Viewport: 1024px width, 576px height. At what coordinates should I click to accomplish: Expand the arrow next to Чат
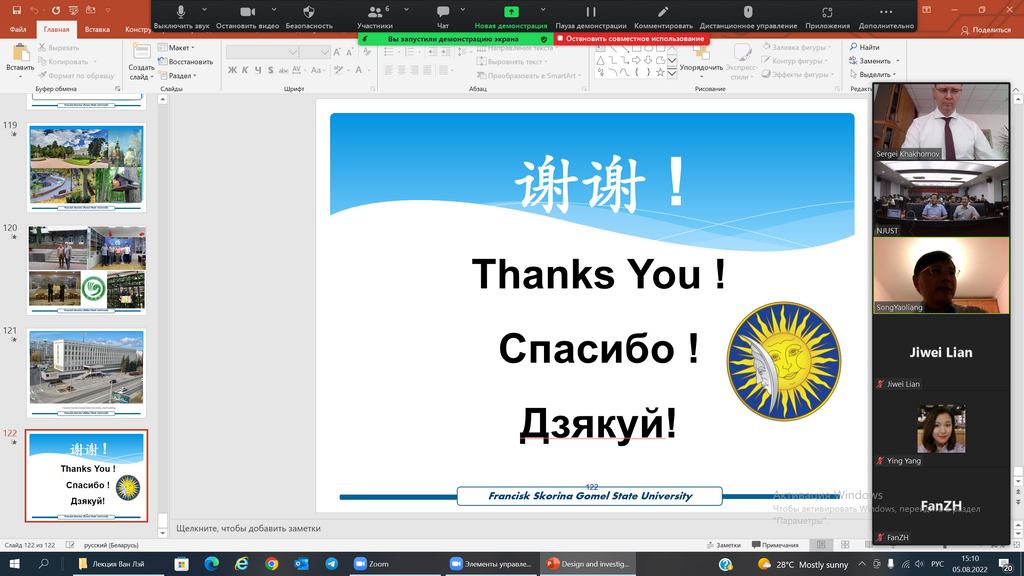(462, 10)
